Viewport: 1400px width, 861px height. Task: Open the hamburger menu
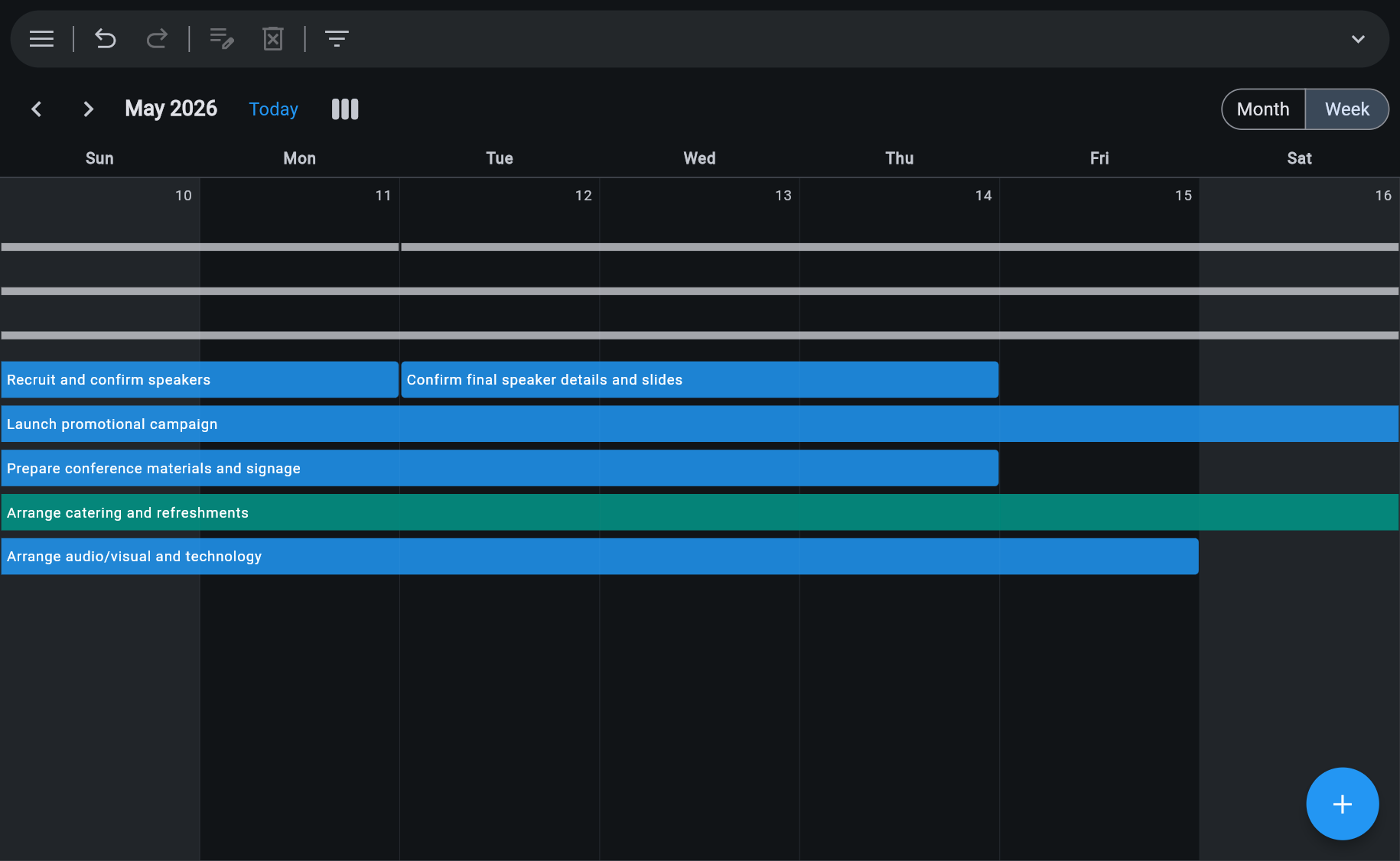41,38
